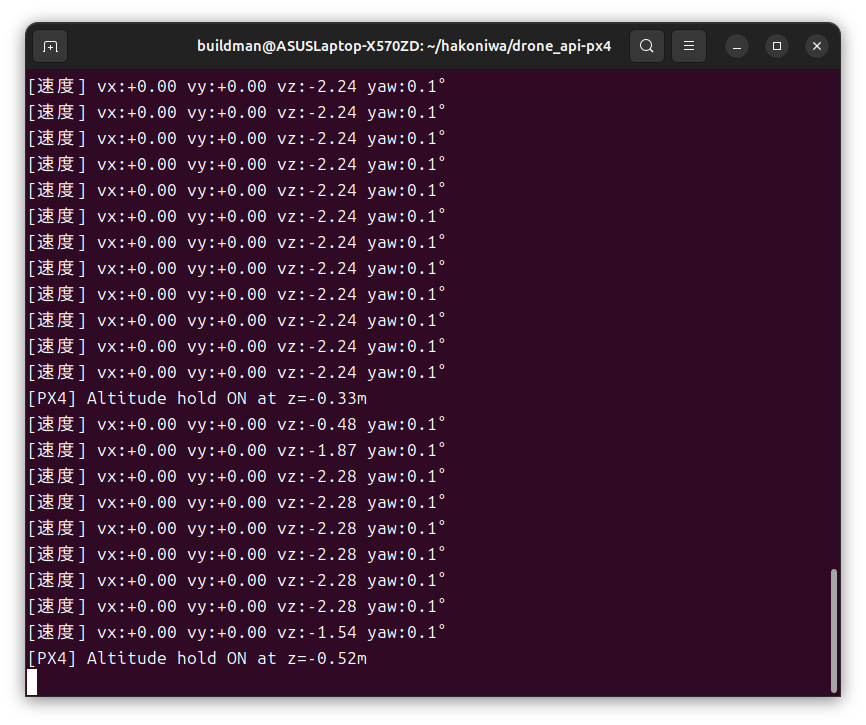Screen dimensions: 866x725
Task: Click the Altitude hold ON z=-0.33m line
Action: pos(197,398)
